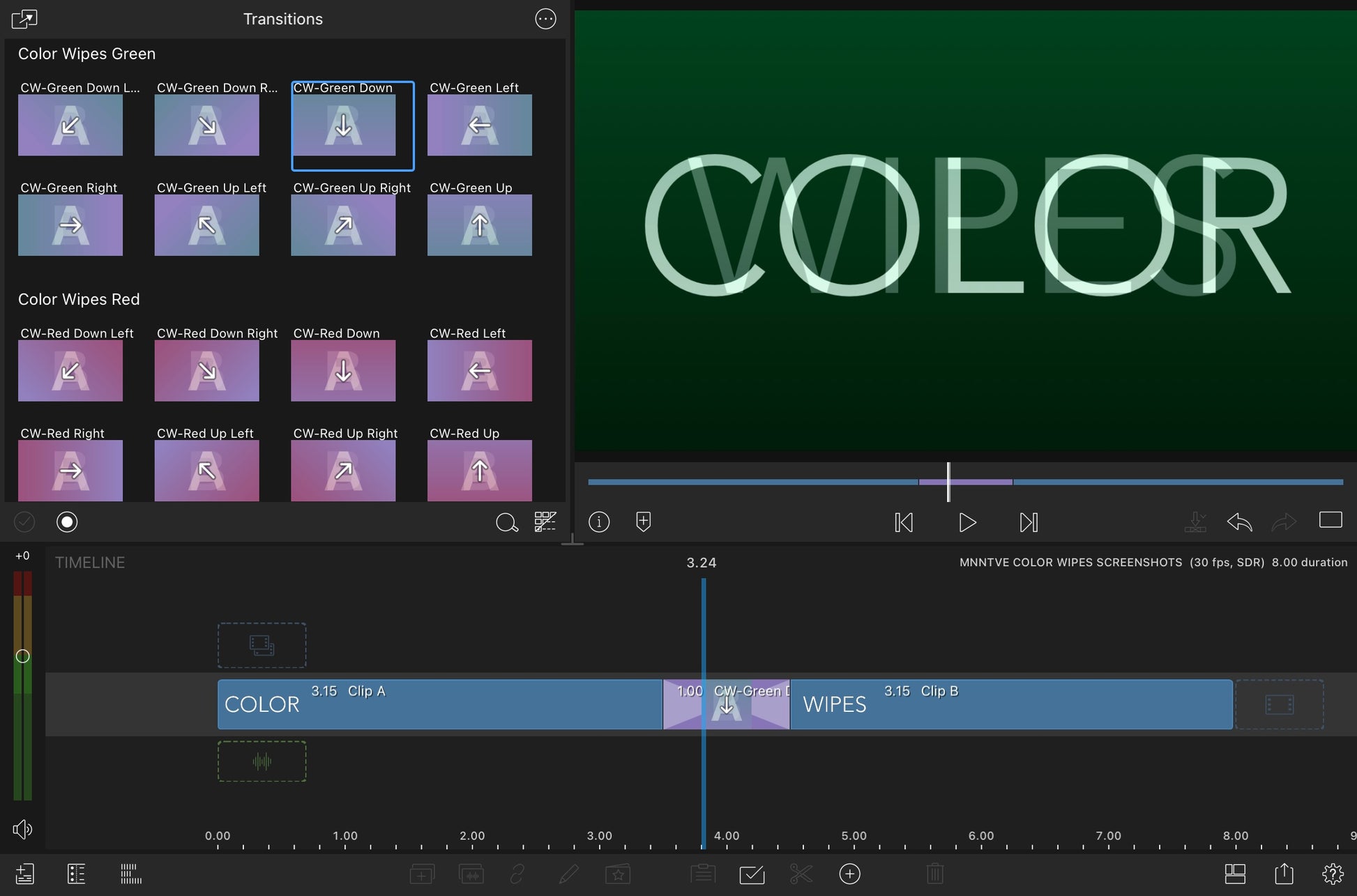The image size is (1357, 896).
Task: Open the settings gear with question mark
Action: pyautogui.click(x=1333, y=874)
